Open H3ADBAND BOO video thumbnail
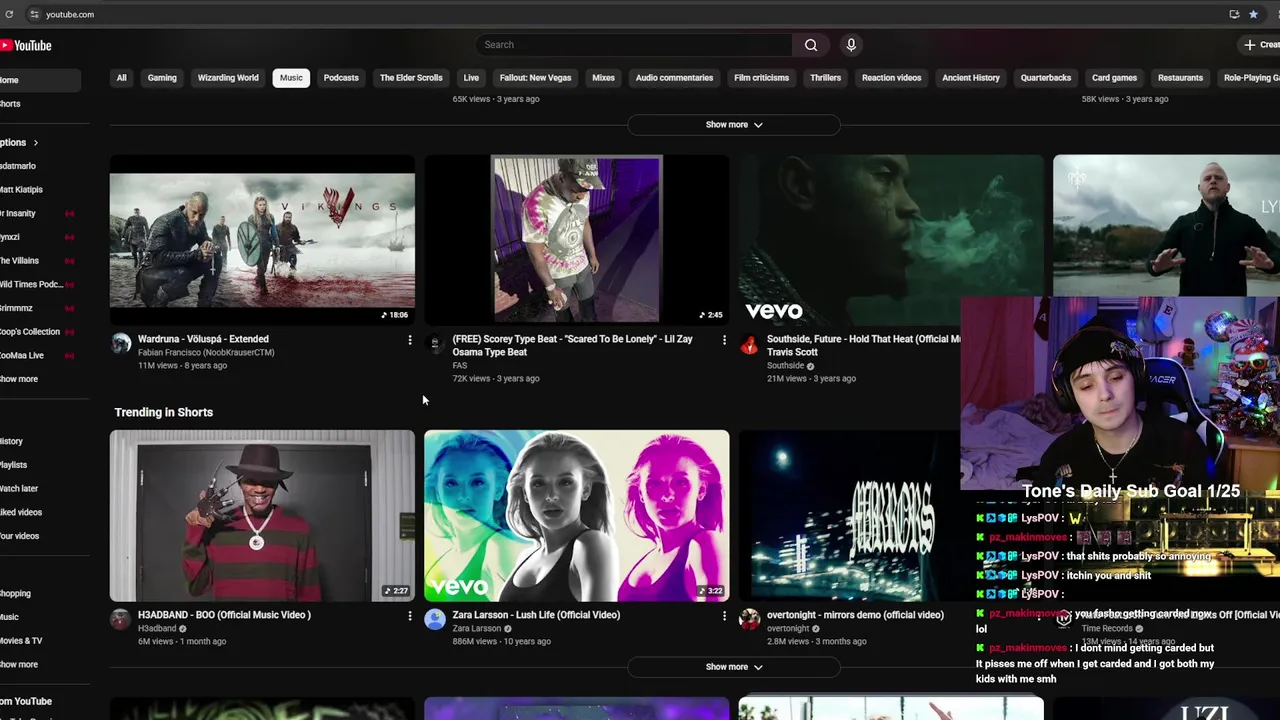The height and width of the screenshot is (720, 1280). (x=262, y=516)
